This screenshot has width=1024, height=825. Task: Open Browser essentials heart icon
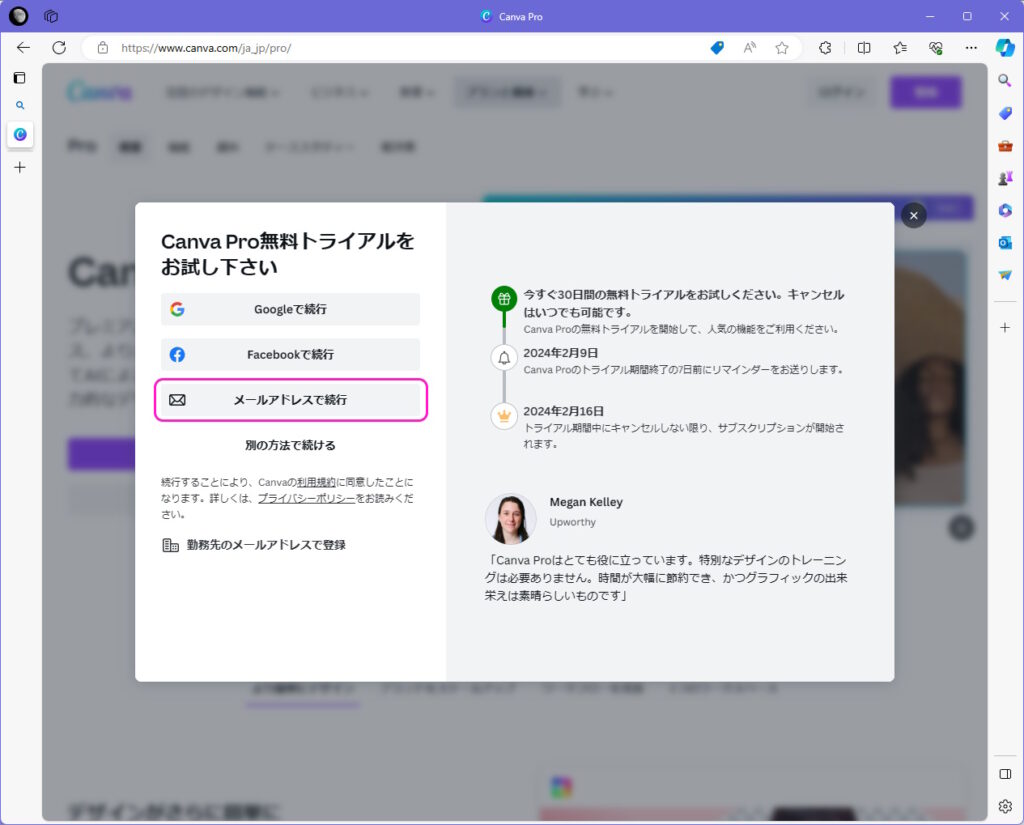point(936,48)
